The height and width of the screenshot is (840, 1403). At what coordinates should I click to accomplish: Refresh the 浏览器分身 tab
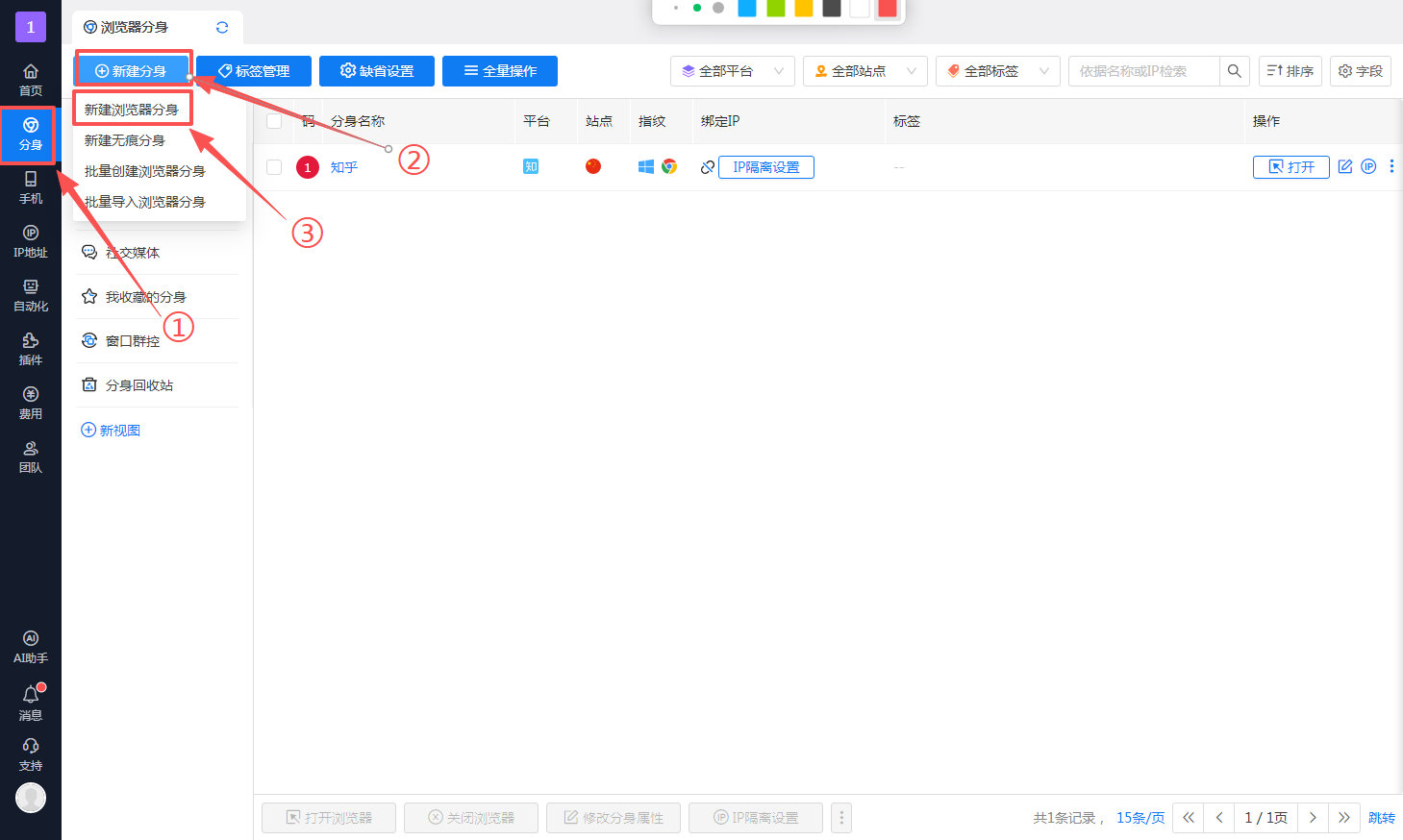222,27
